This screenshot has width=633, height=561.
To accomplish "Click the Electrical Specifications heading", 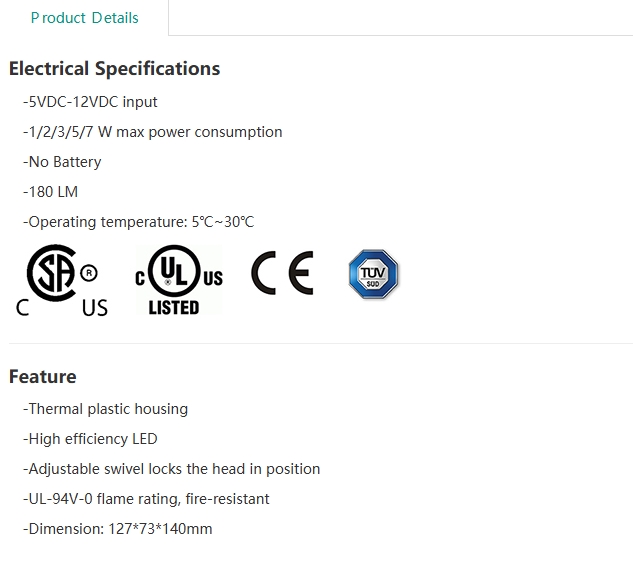I will tap(114, 69).
